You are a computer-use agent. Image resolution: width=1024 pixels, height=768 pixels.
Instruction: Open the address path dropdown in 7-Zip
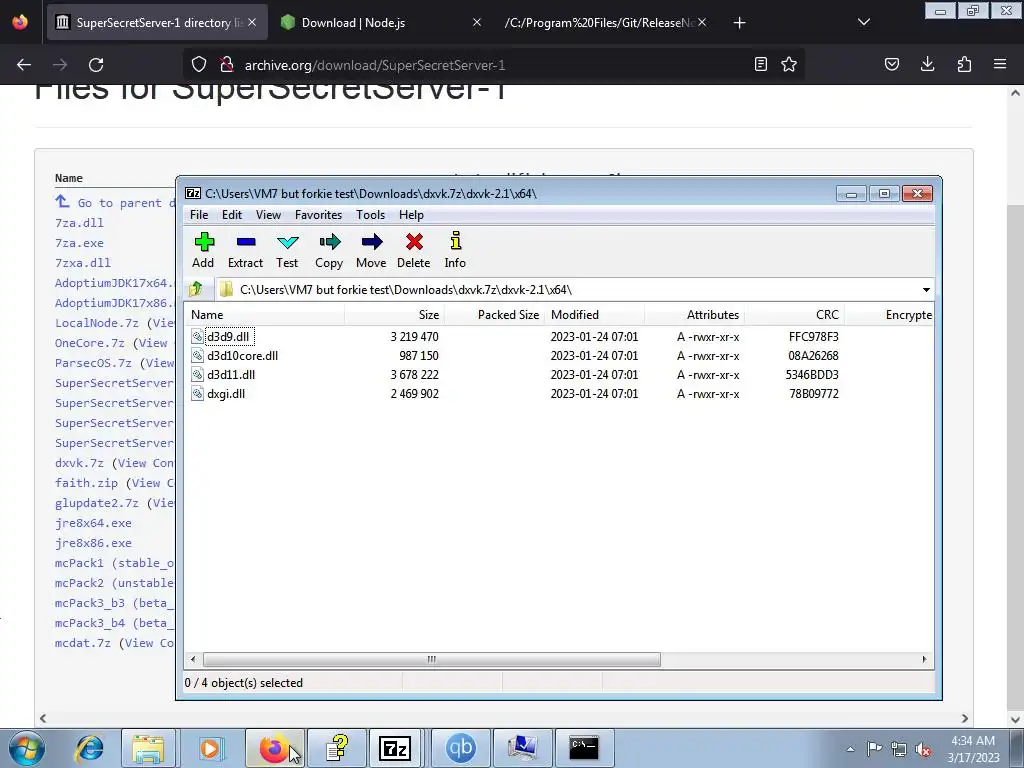(x=926, y=289)
